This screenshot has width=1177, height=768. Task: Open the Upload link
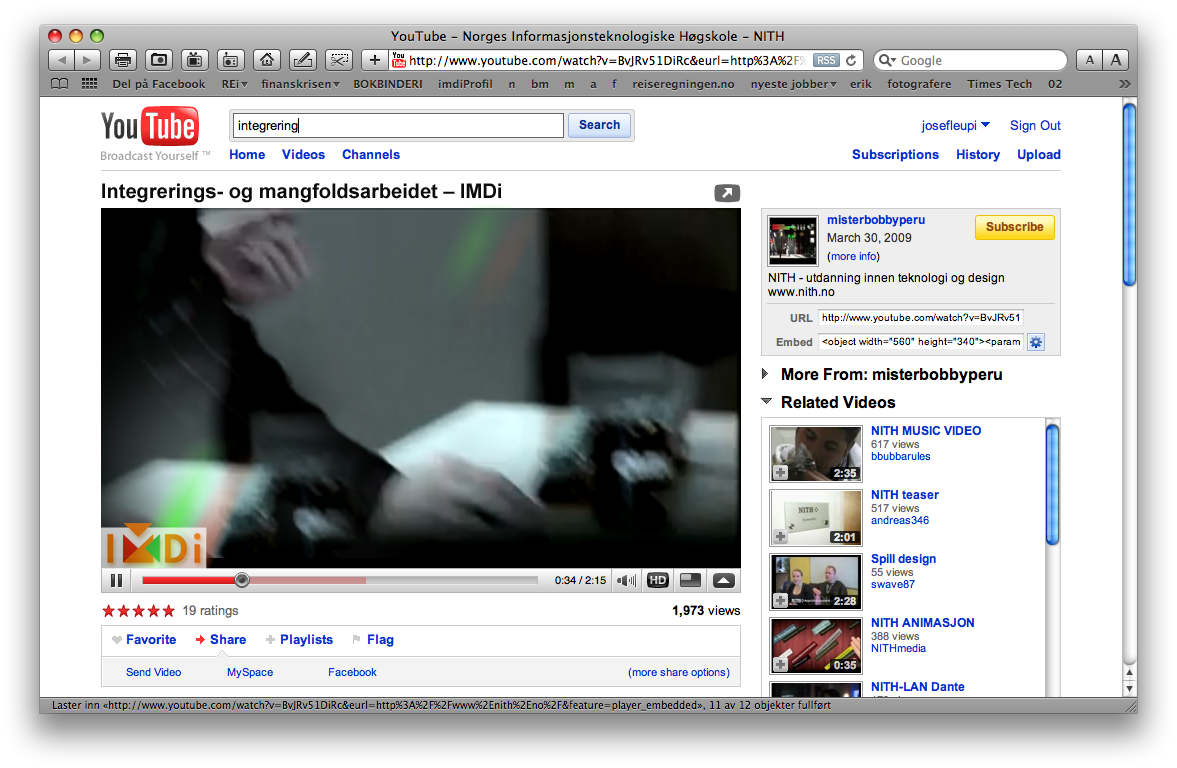1039,155
